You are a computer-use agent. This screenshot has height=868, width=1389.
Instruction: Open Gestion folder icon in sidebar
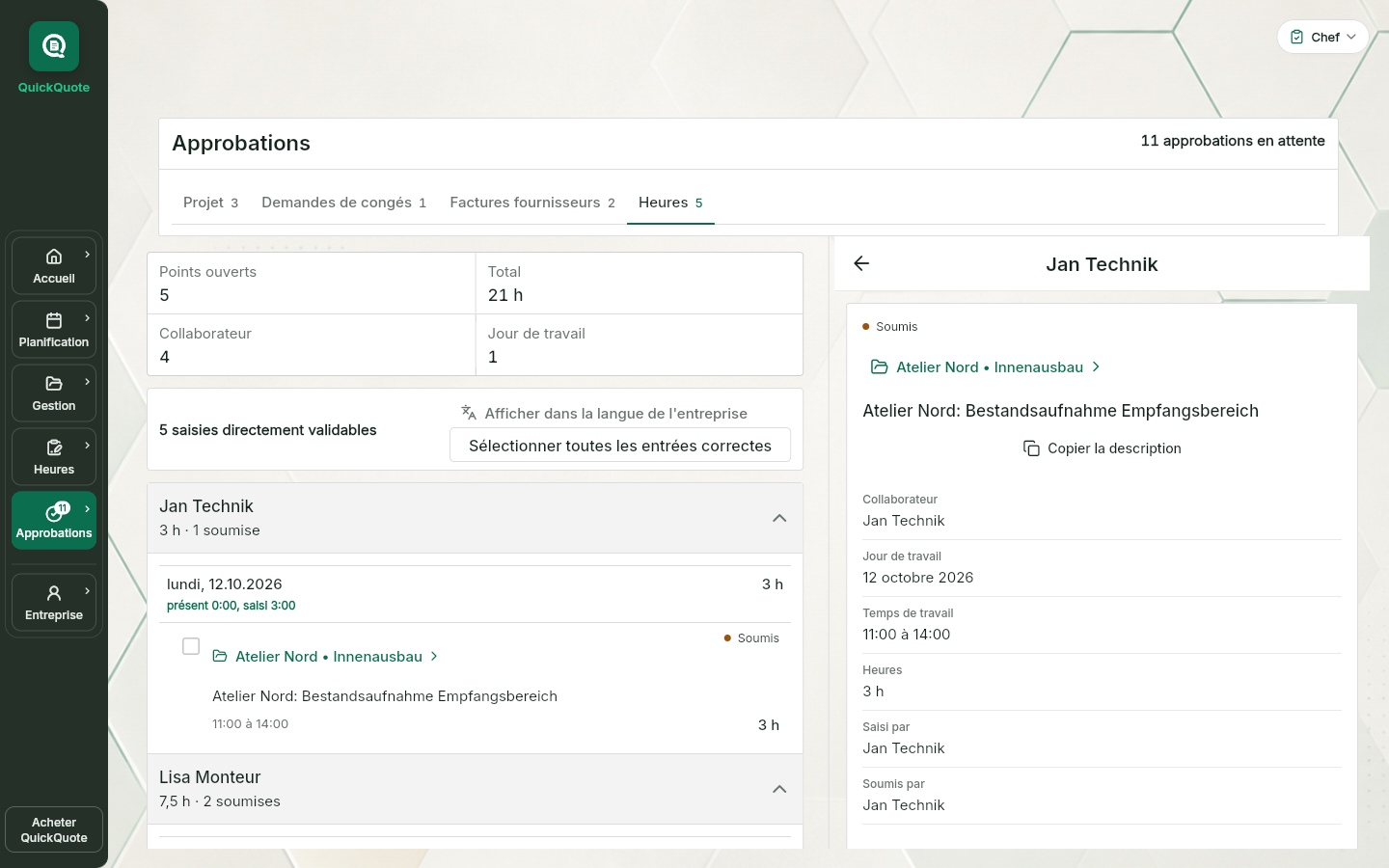coord(54,384)
